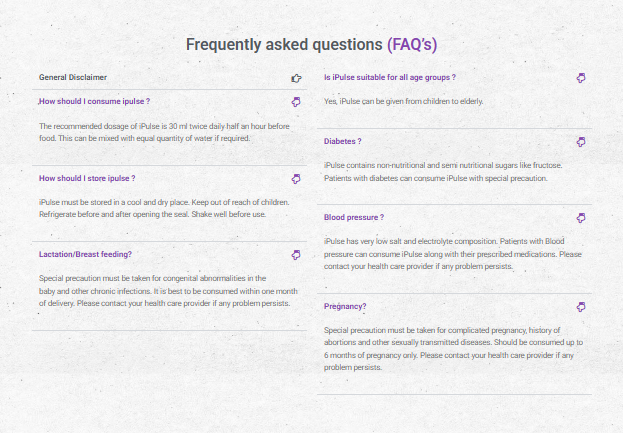Toggle the "Lactation/Breast feeding?" question title
623x433 pixels.
(x=85, y=255)
